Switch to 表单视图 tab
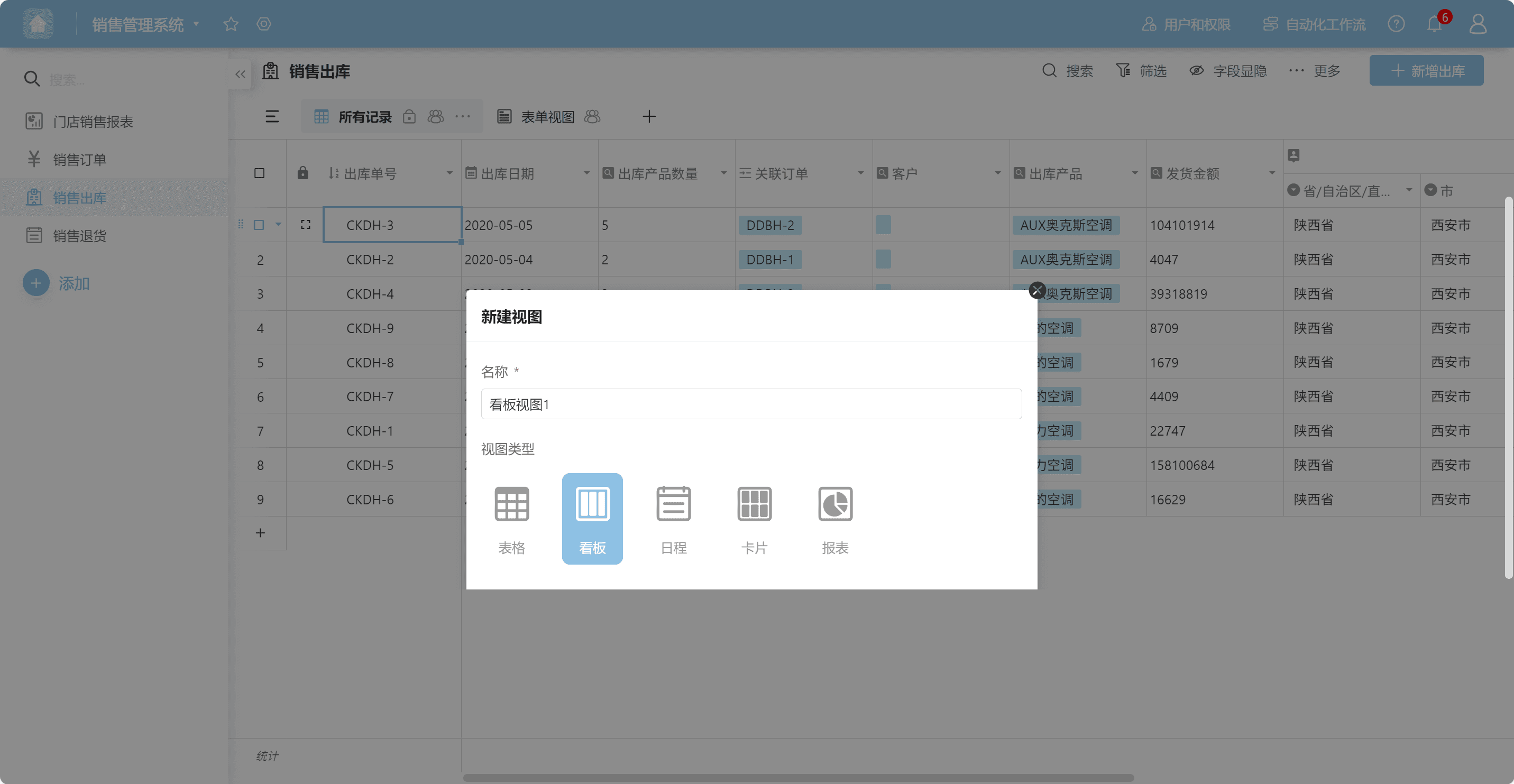Image resolution: width=1514 pixels, height=784 pixels. pyautogui.click(x=547, y=117)
